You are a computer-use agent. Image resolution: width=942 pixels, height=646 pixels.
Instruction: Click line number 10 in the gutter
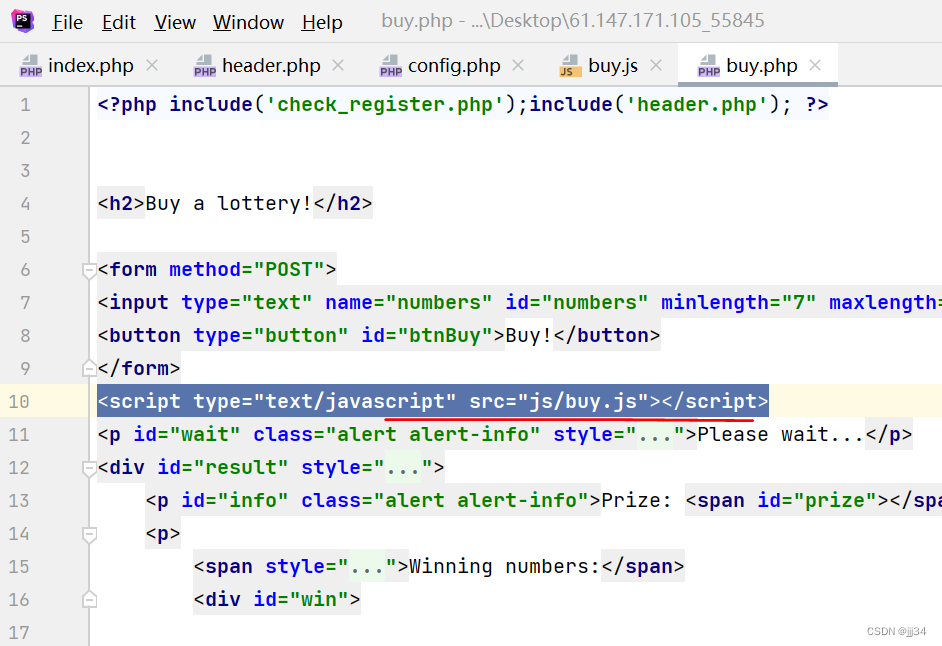[x=19, y=401]
